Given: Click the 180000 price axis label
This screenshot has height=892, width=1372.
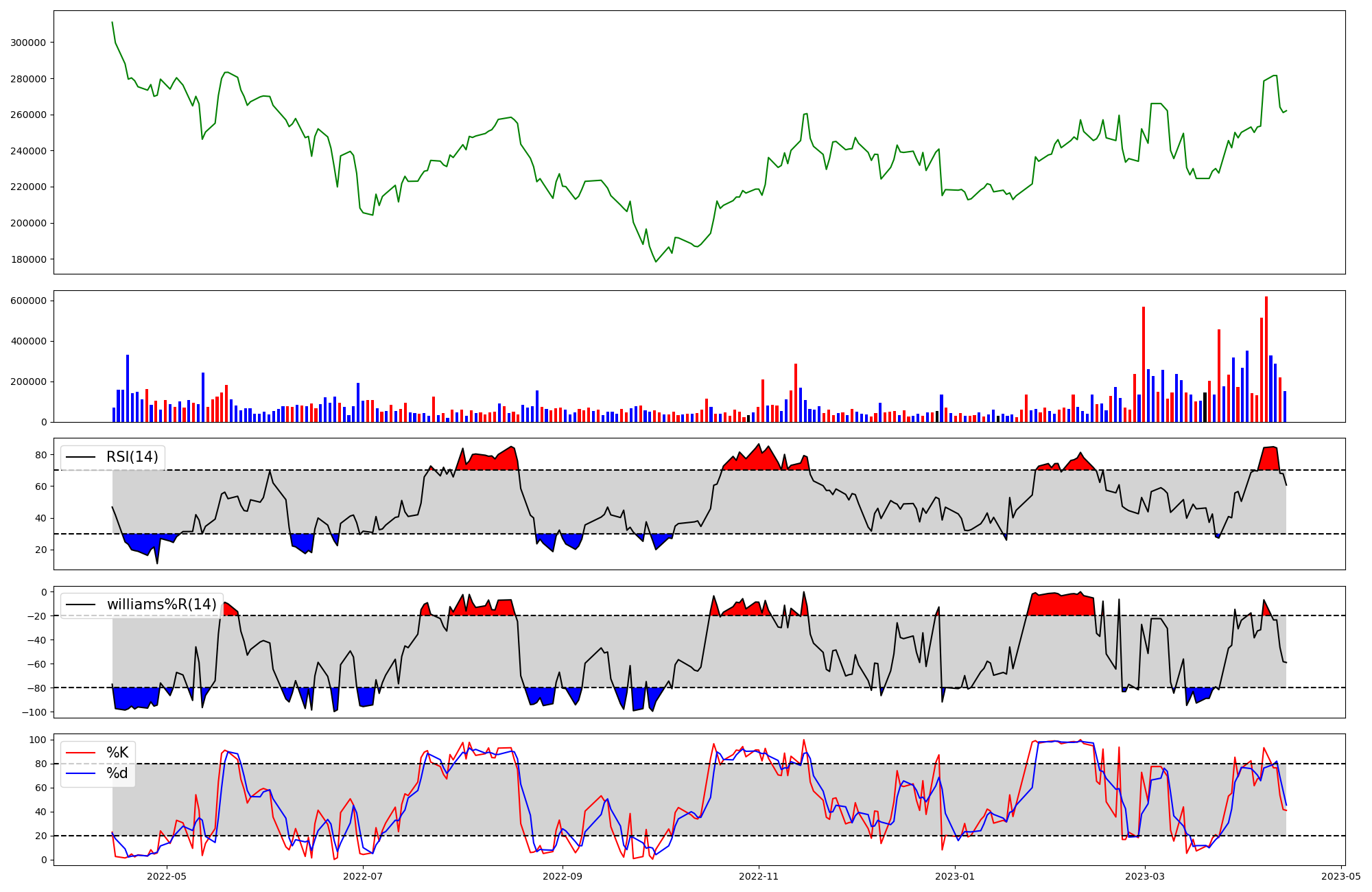Looking at the screenshot, I should click(x=28, y=259).
